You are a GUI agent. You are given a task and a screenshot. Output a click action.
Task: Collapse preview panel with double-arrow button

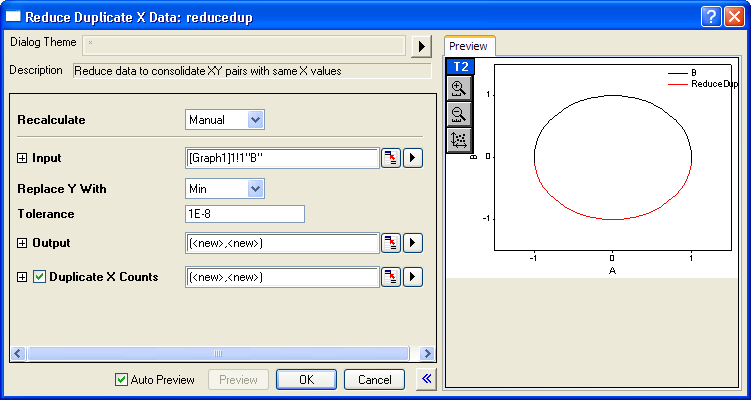coord(425,379)
